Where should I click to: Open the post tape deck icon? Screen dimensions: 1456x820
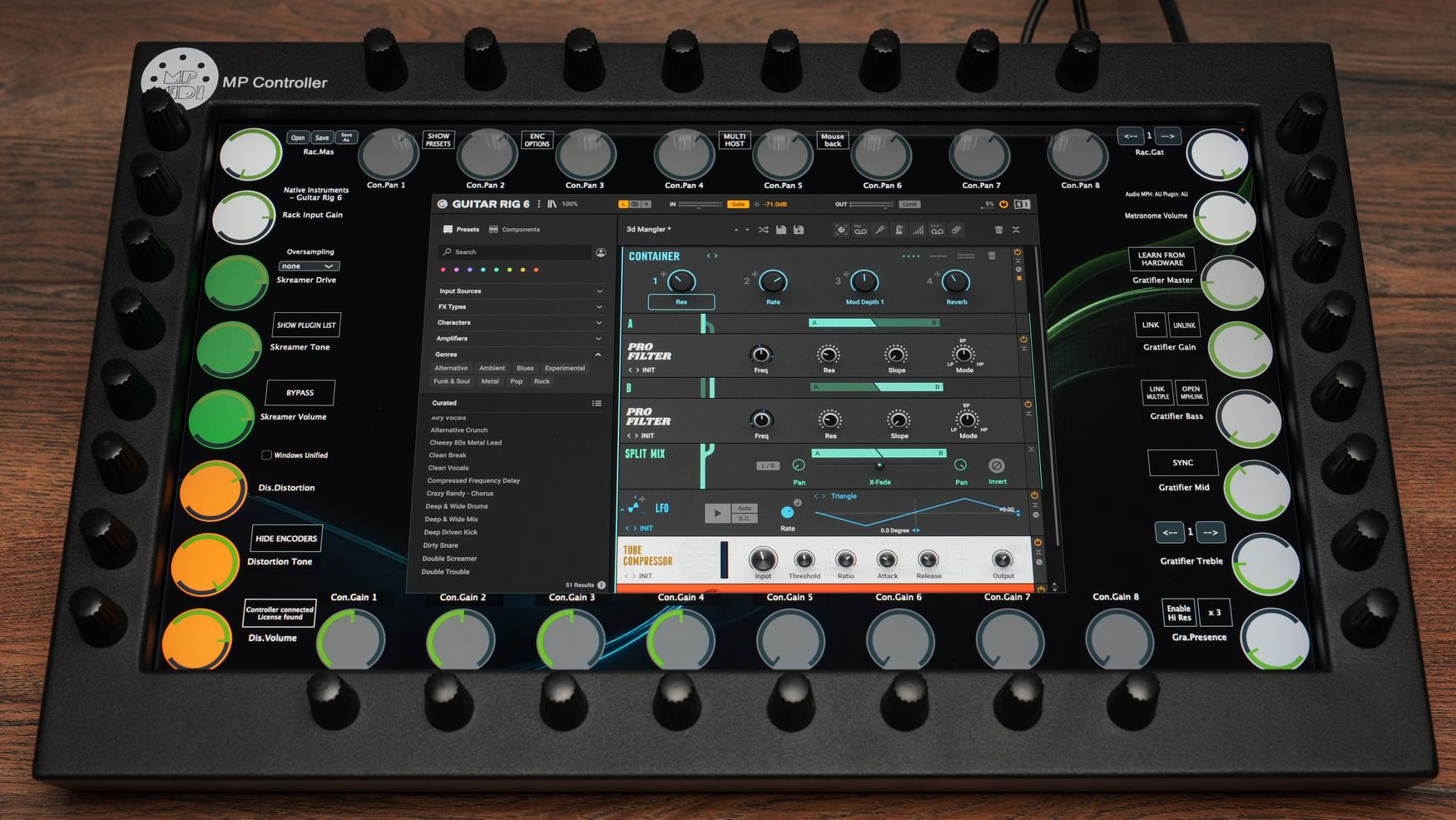[937, 230]
